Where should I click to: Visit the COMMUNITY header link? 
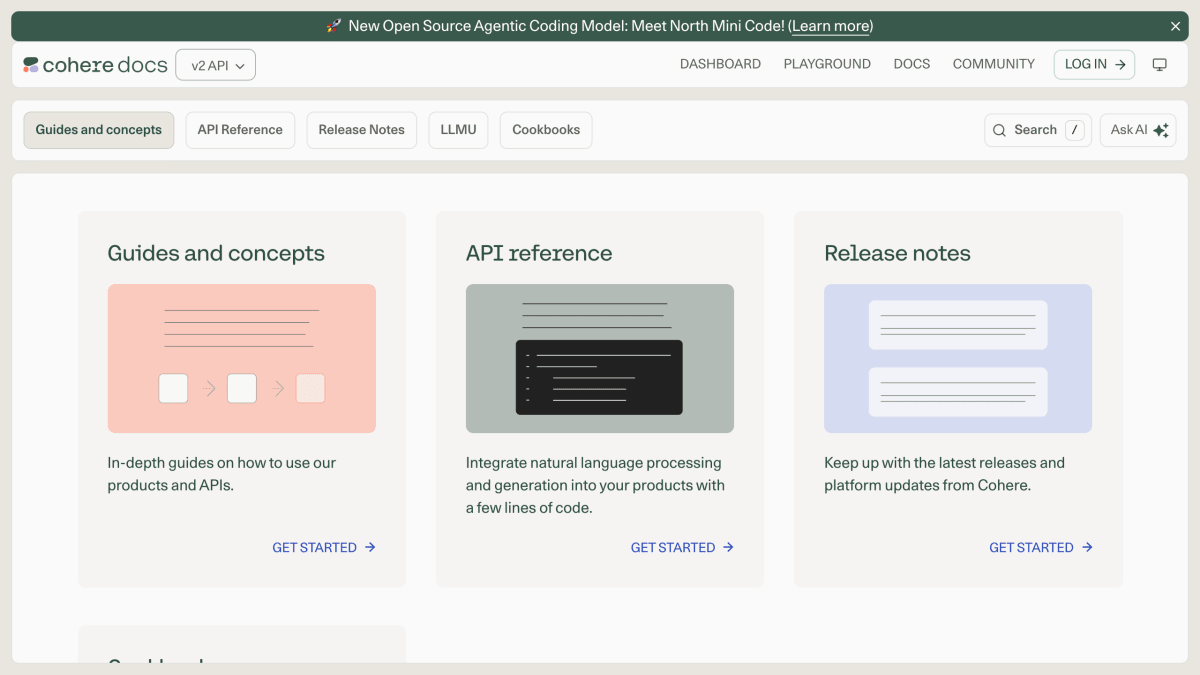click(x=994, y=64)
